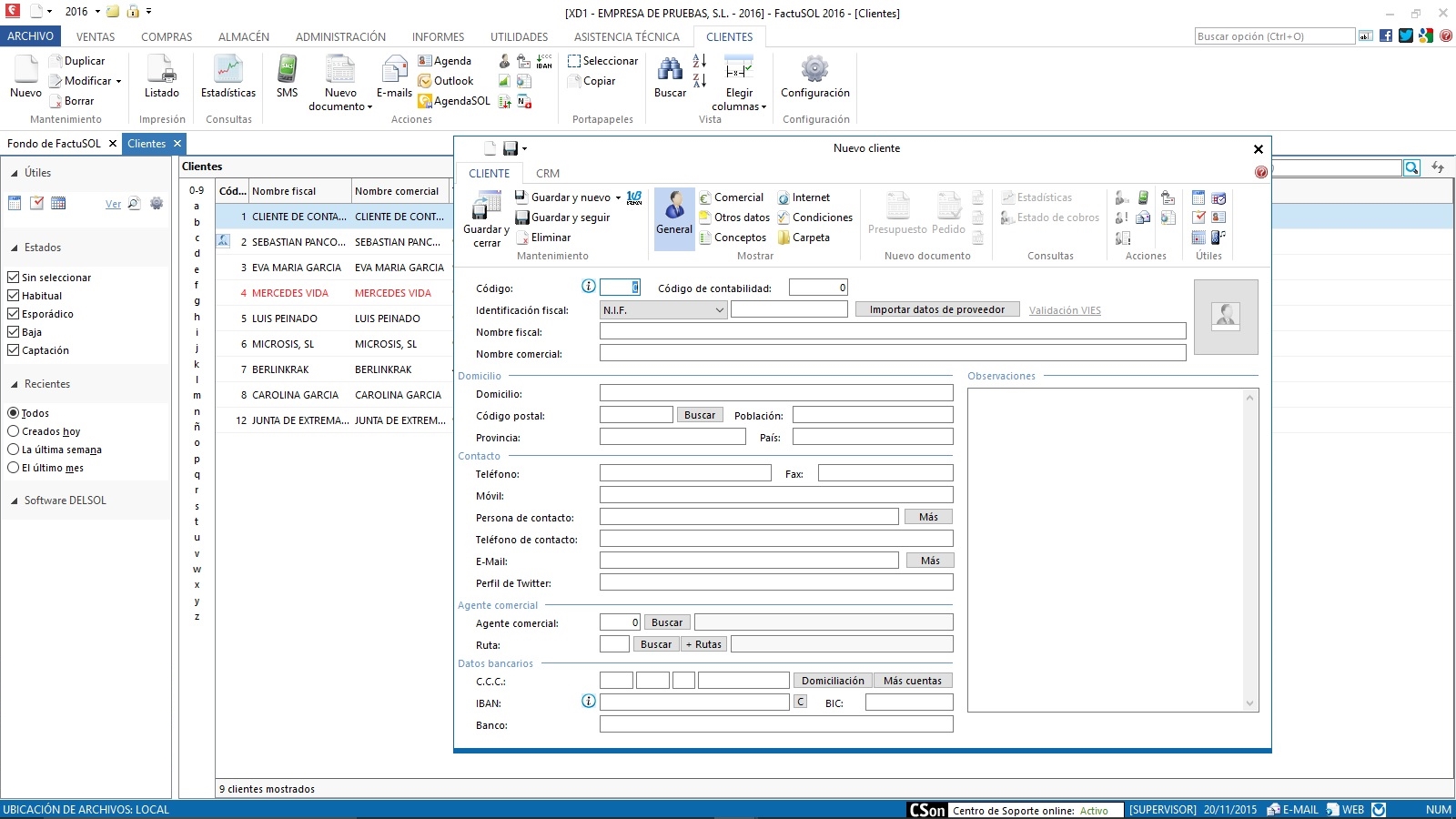Click Duplicar in Mantenimiento group
The height and width of the screenshot is (819, 1456).
pyautogui.click(x=77, y=61)
